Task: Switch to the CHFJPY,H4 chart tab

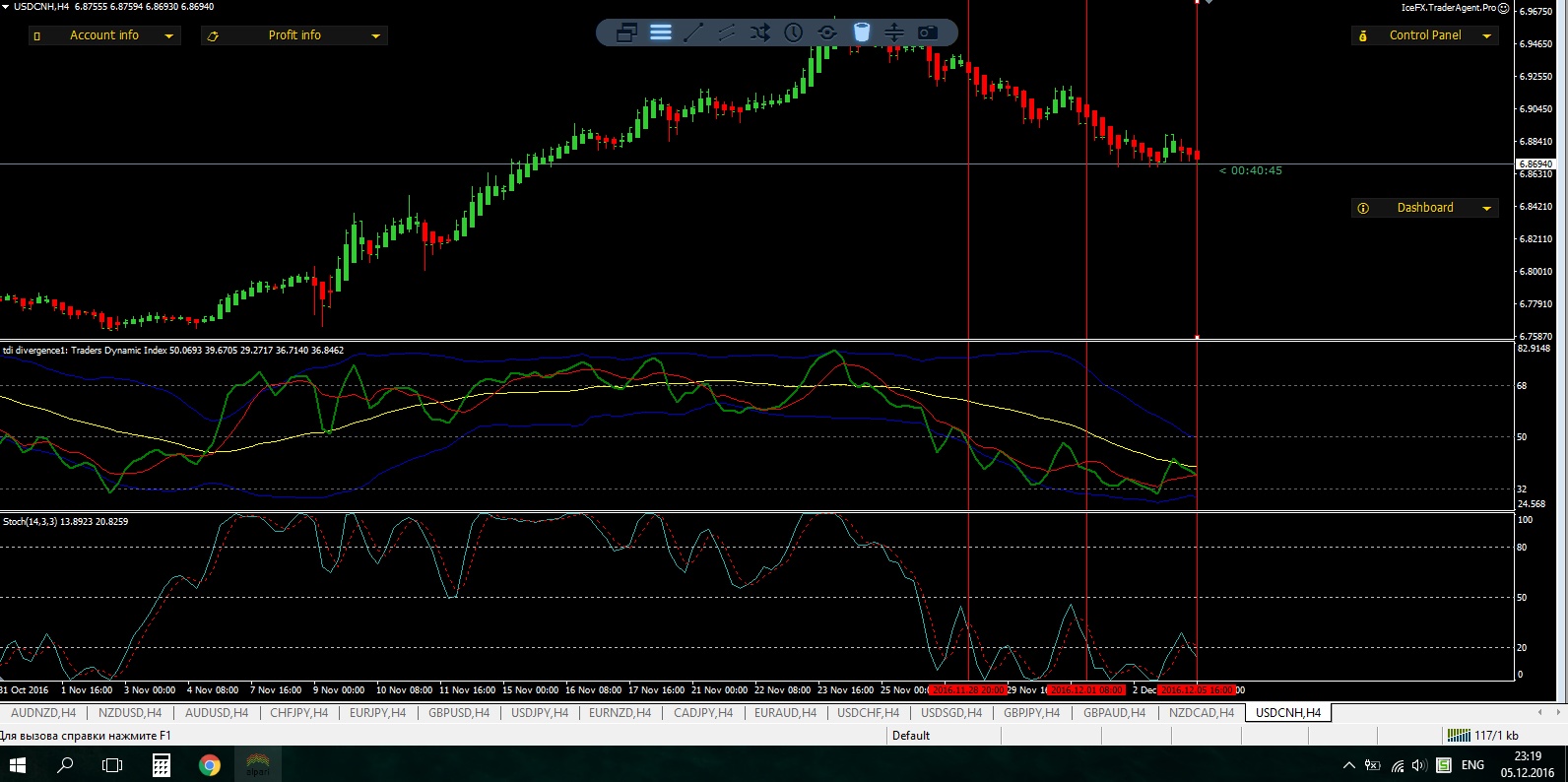Action: coord(299,713)
